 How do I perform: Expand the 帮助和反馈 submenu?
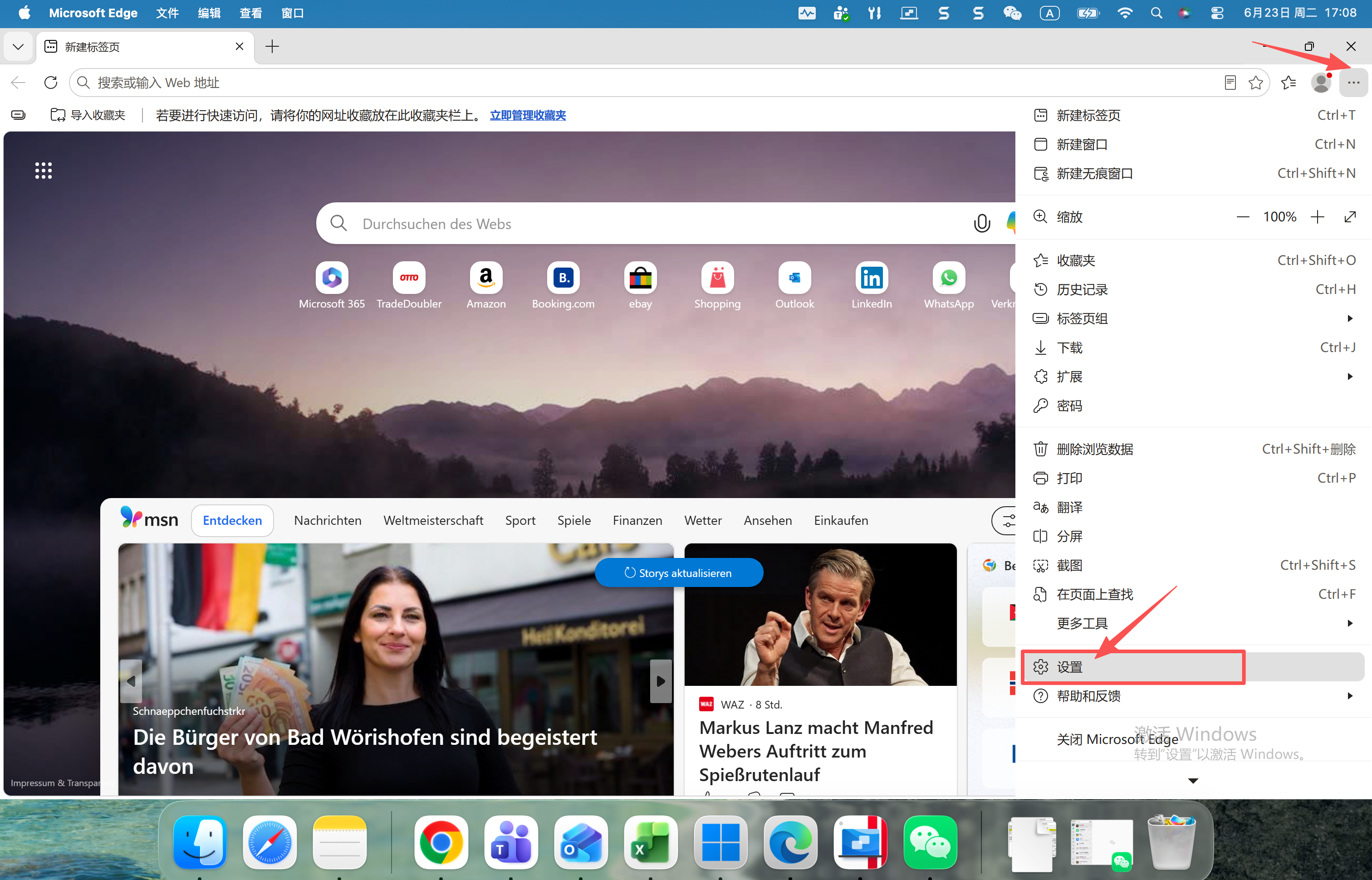coord(1193,697)
